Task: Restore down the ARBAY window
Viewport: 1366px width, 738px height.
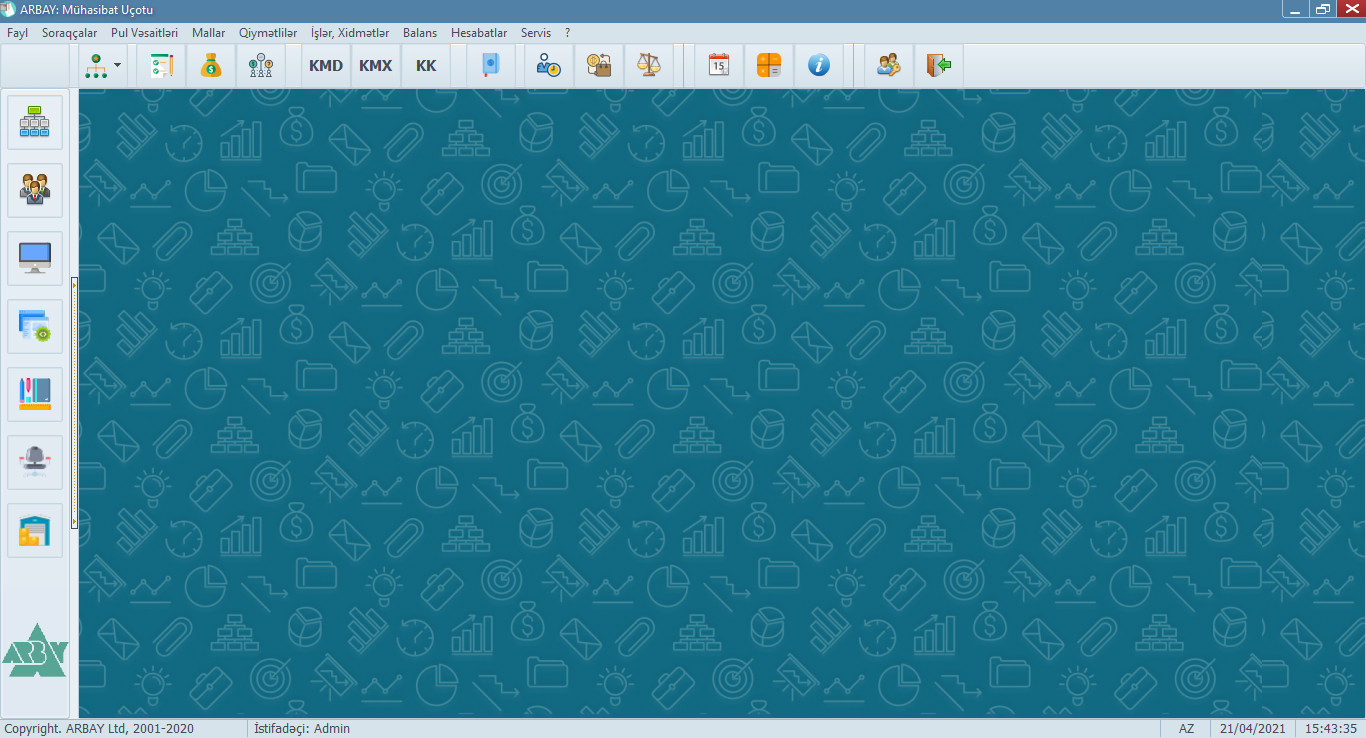Action: click(1323, 9)
